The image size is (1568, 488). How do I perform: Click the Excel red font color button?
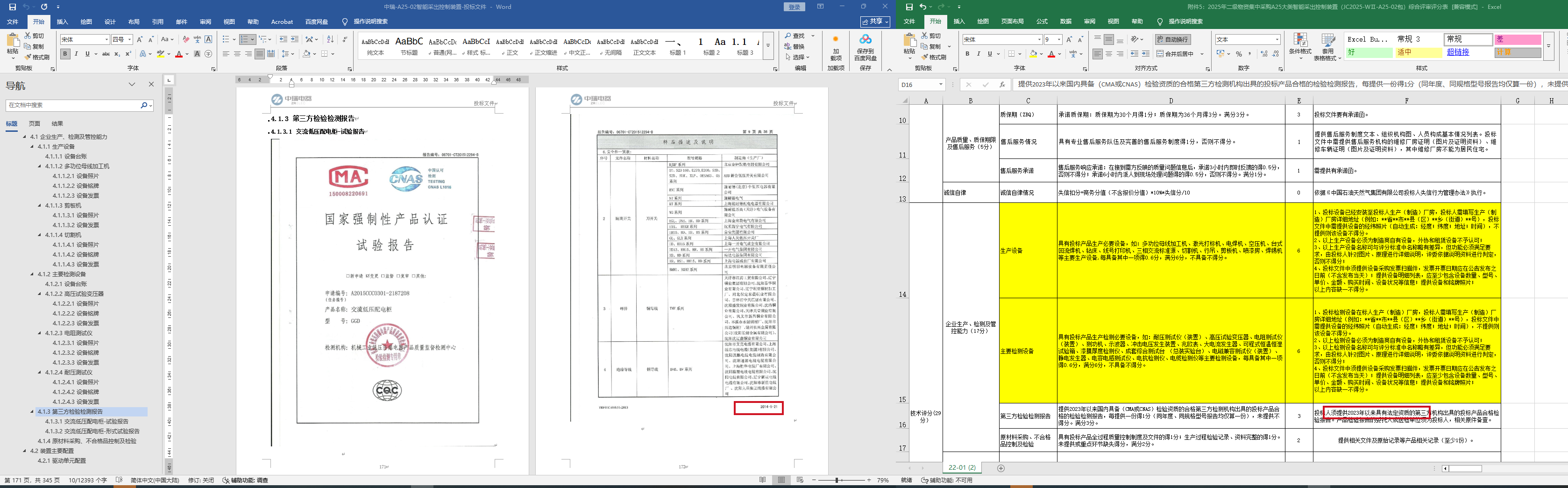(x=1051, y=54)
